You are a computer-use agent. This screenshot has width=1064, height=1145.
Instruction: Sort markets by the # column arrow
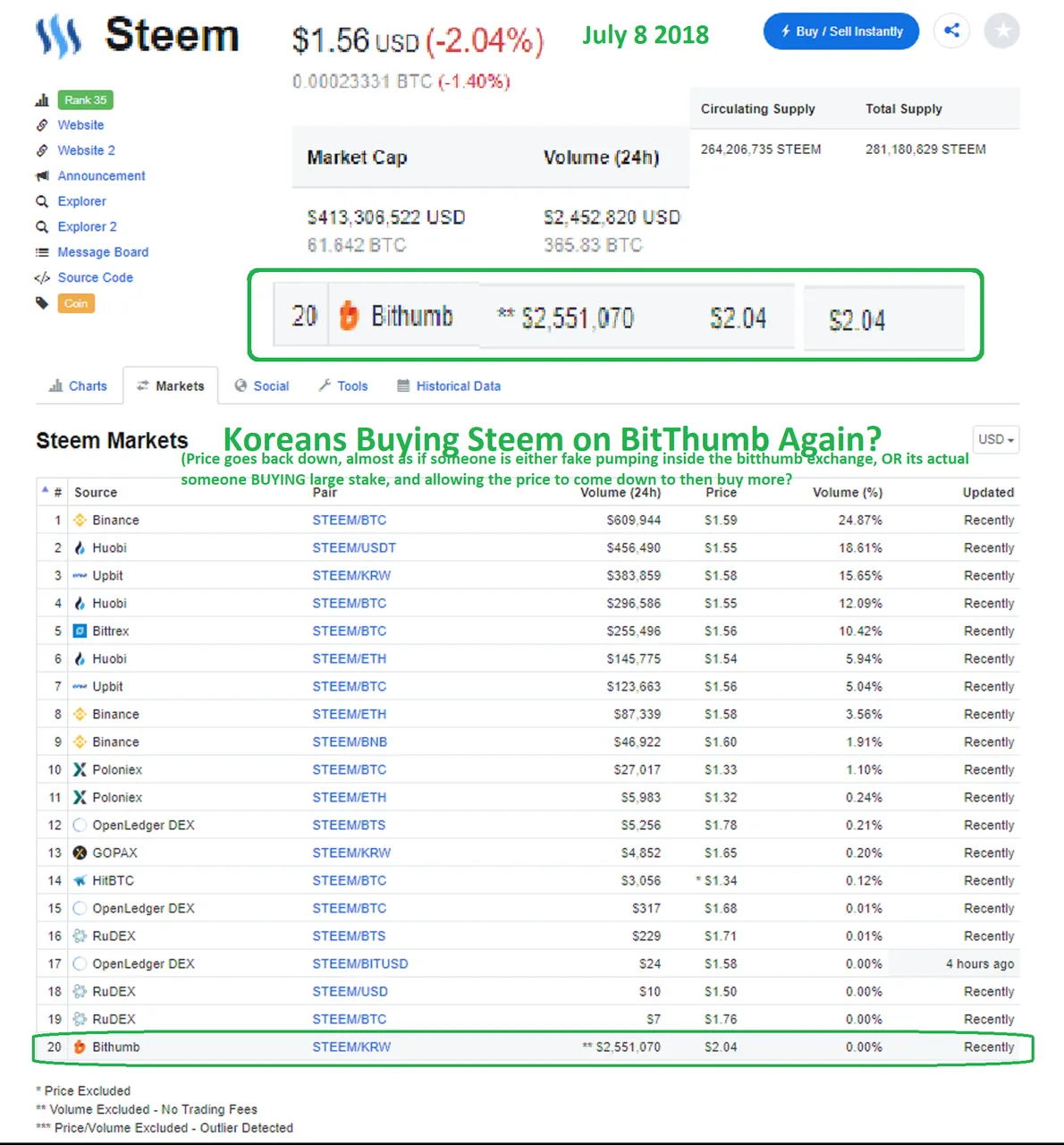coord(44,490)
